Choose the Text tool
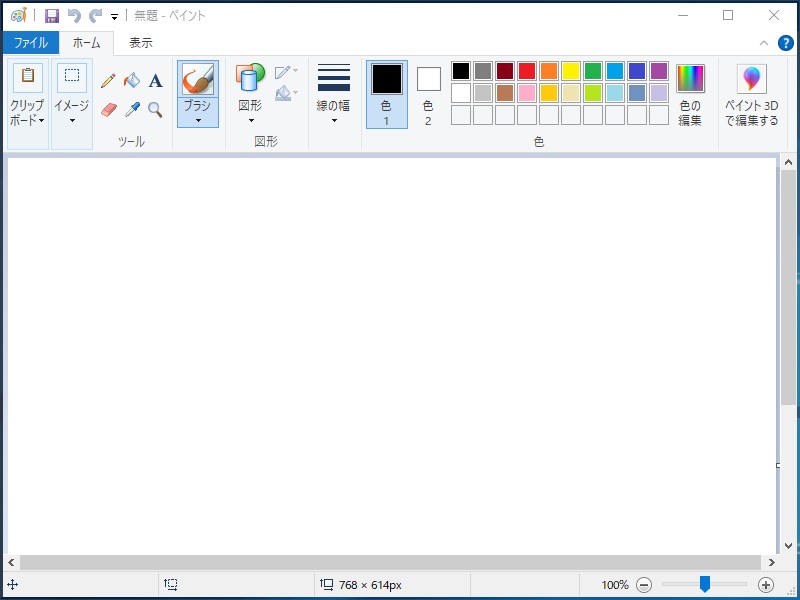This screenshot has width=800, height=600. pyautogui.click(x=154, y=81)
